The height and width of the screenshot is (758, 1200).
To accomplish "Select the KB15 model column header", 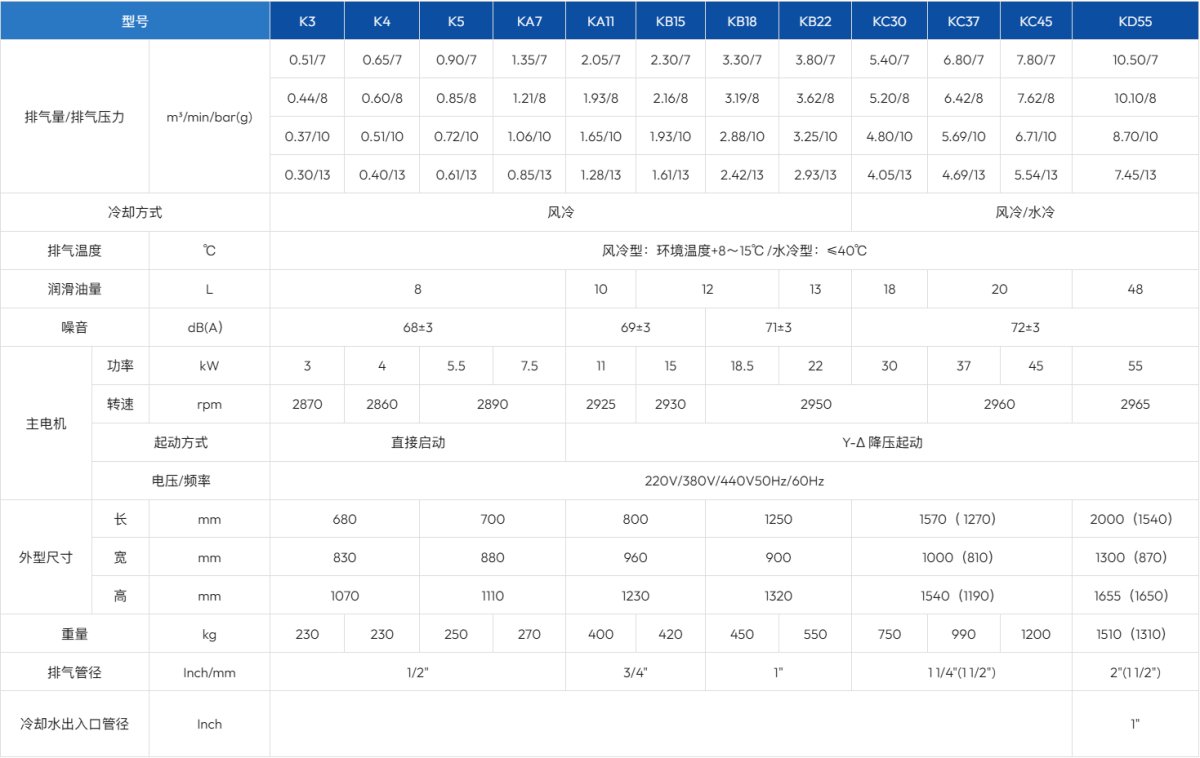I will click(x=670, y=20).
